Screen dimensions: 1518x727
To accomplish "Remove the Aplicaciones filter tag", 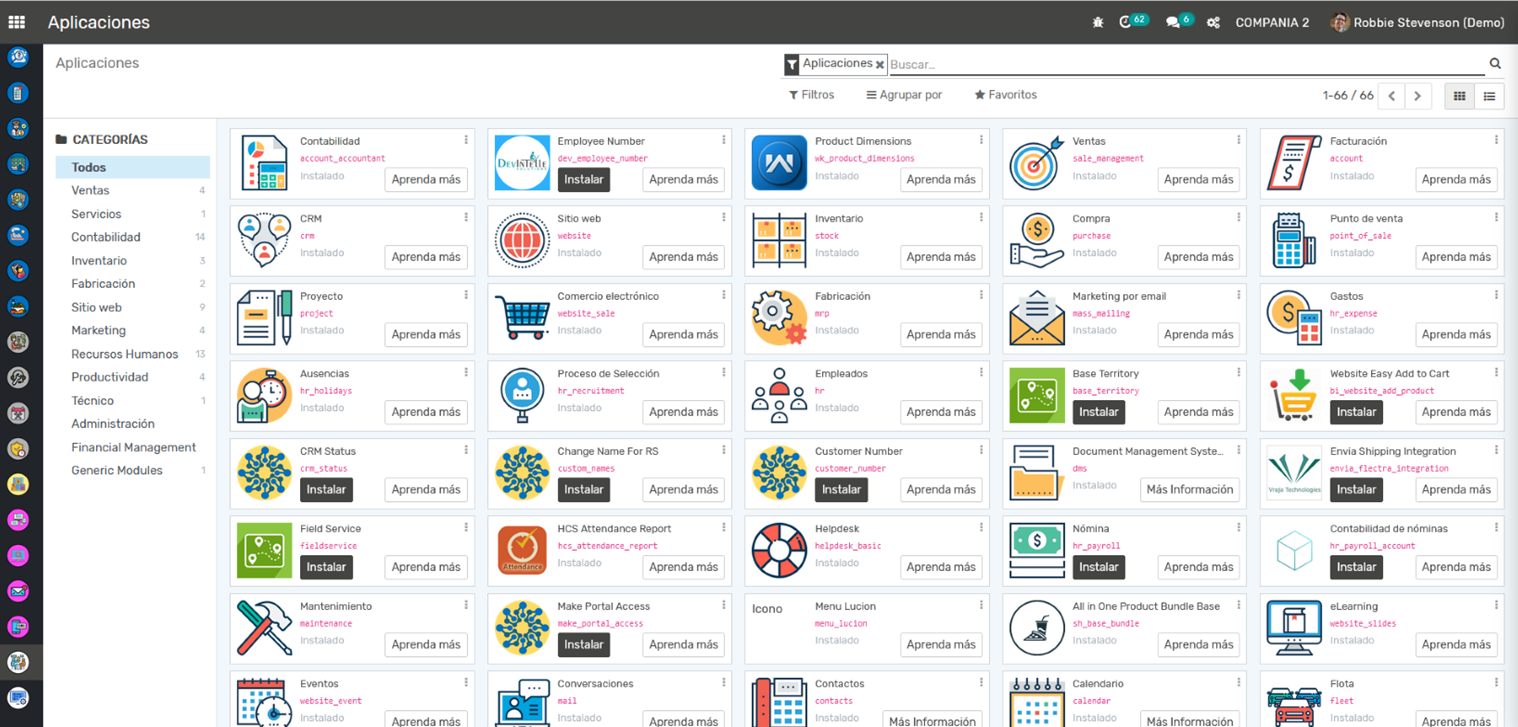I will (880, 65).
